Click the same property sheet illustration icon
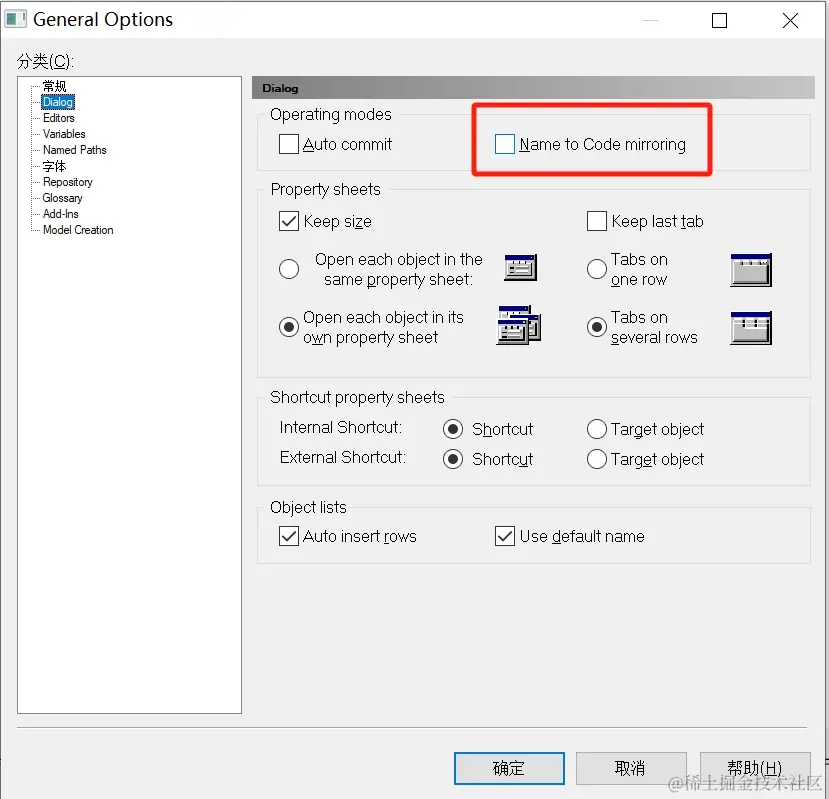The height and width of the screenshot is (799, 829). (x=520, y=267)
